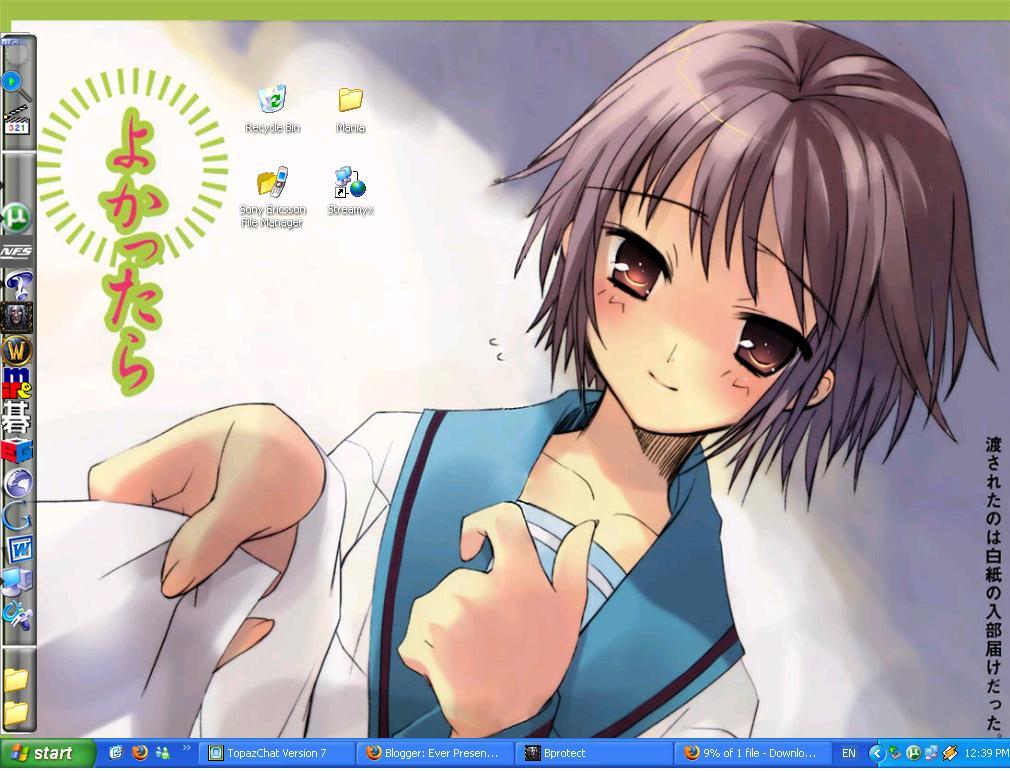Switch to TopazChat Version 7 taskbar button

pyautogui.click(x=276, y=753)
